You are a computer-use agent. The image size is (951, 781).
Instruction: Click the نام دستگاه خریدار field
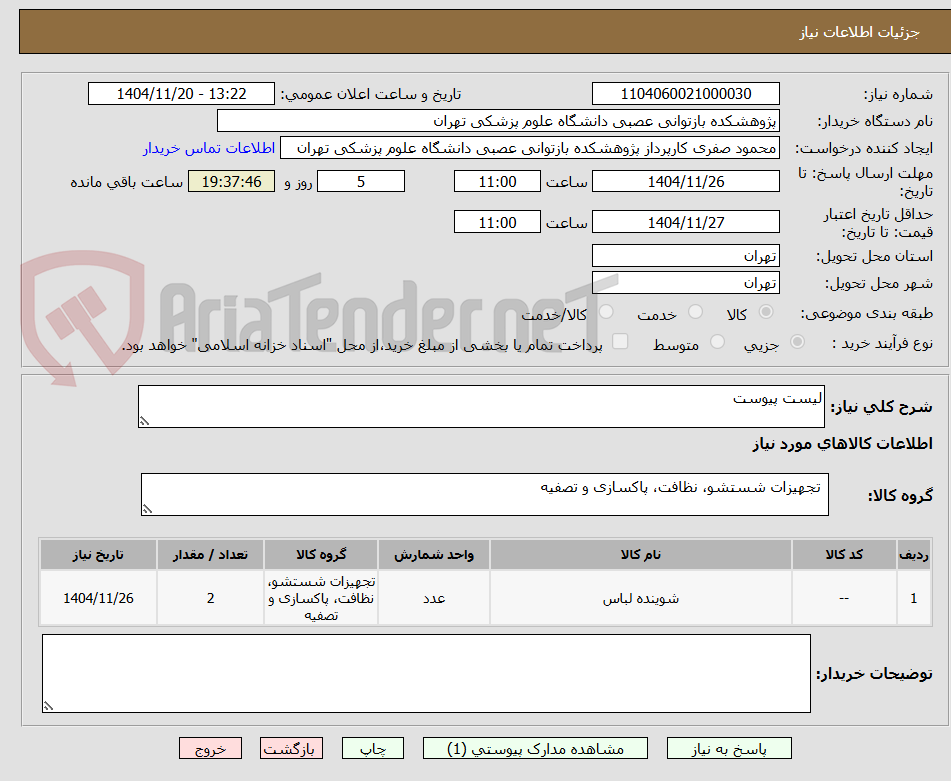(x=498, y=121)
